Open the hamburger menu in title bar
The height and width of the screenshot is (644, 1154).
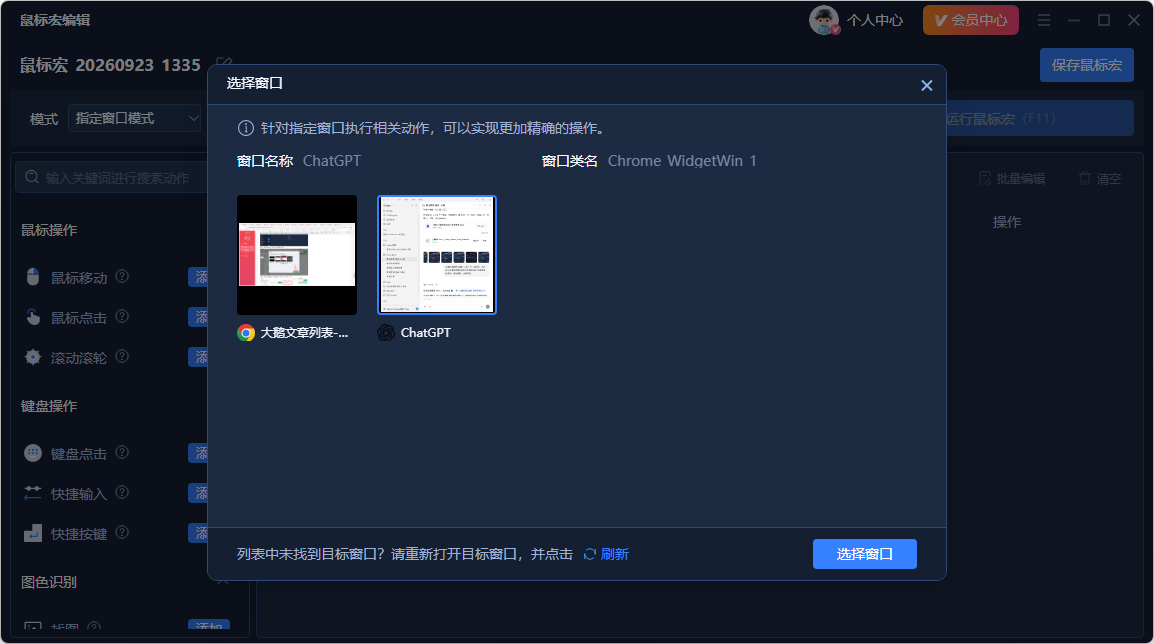point(1044,21)
